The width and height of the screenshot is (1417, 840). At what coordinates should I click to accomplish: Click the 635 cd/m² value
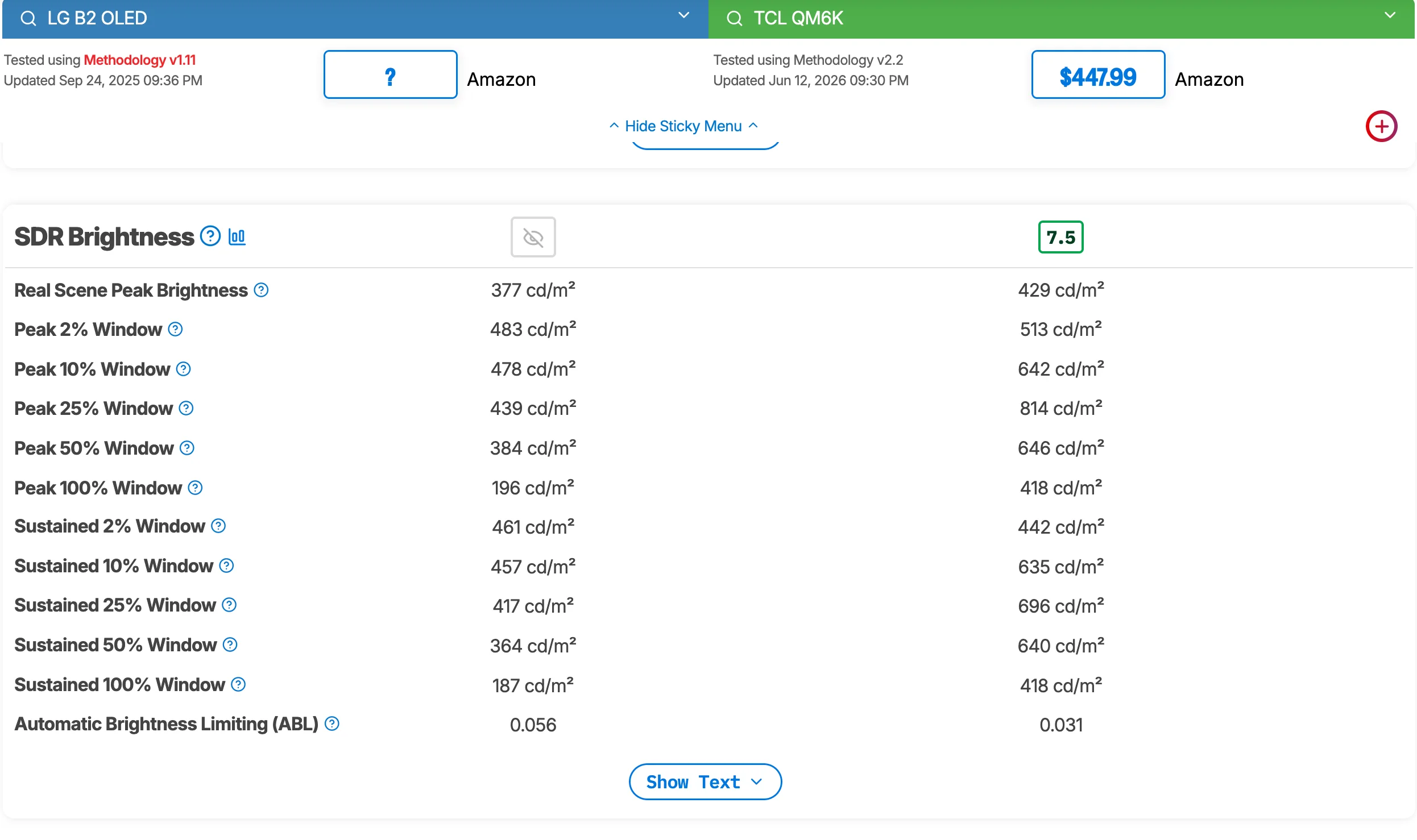point(1061,567)
